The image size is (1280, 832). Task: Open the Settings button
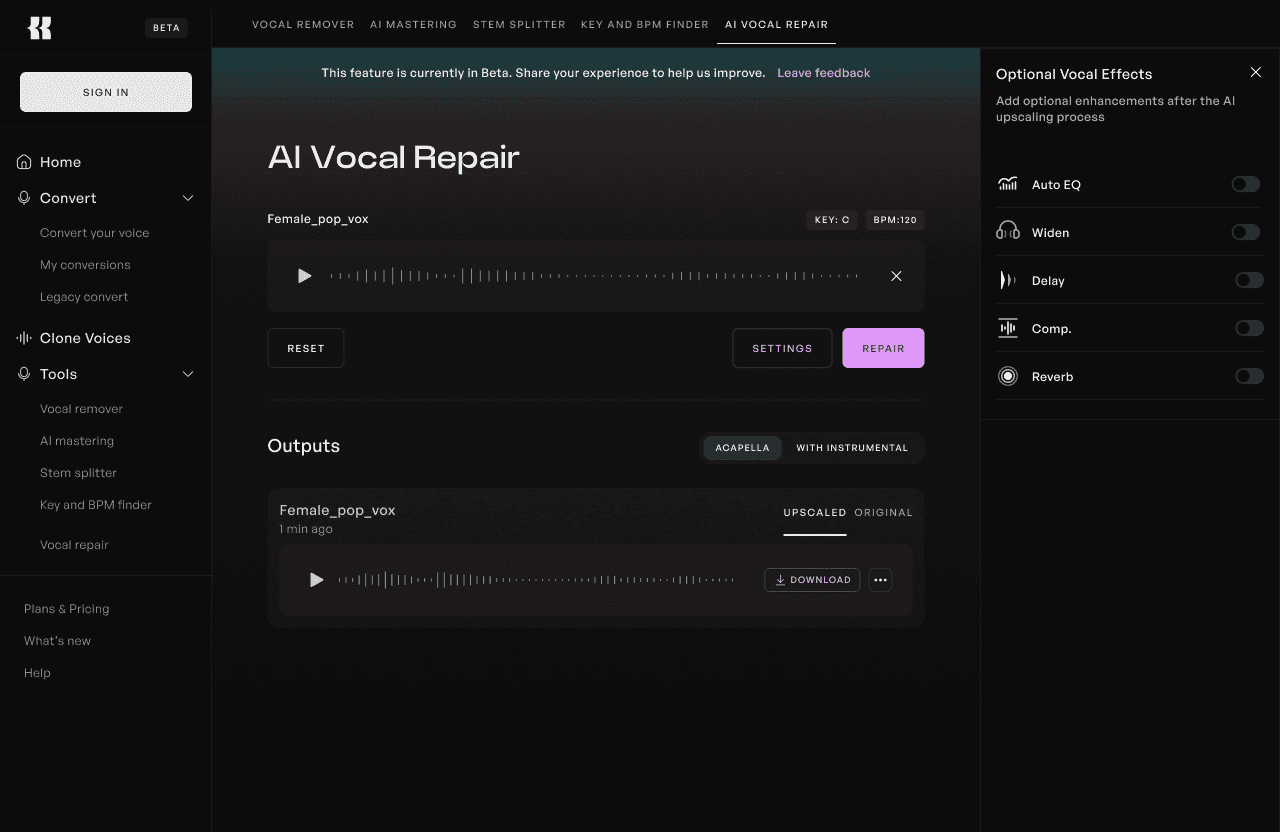[x=782, y=348]
